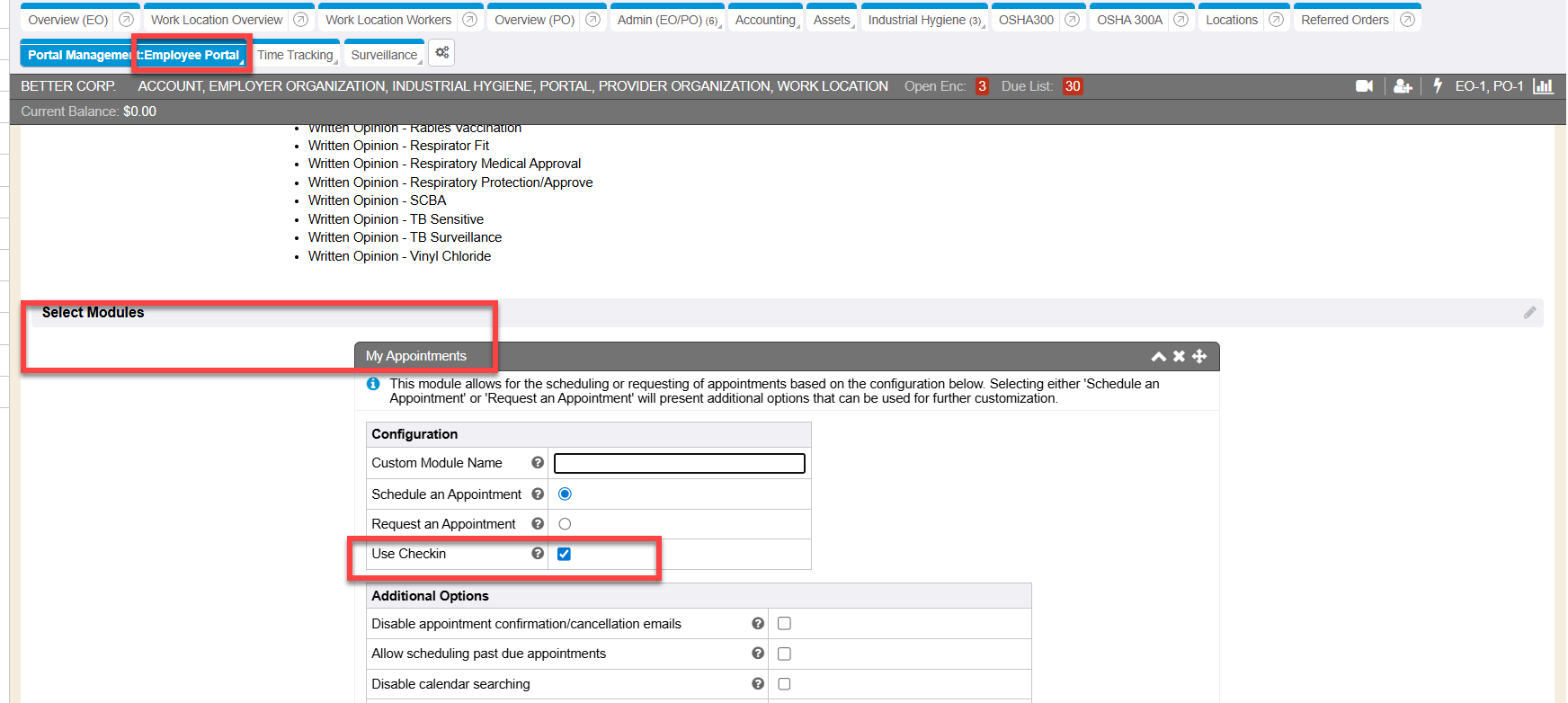Click the gears settings icon beside Surveillance

point(441,53)
